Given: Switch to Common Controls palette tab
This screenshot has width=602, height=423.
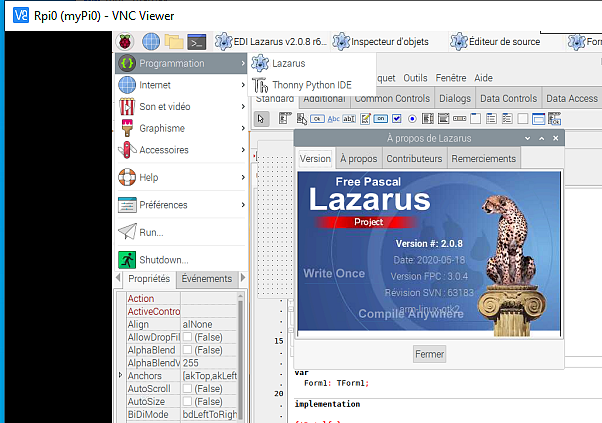Looking at the screenshot, I should [x=392, y=99].
